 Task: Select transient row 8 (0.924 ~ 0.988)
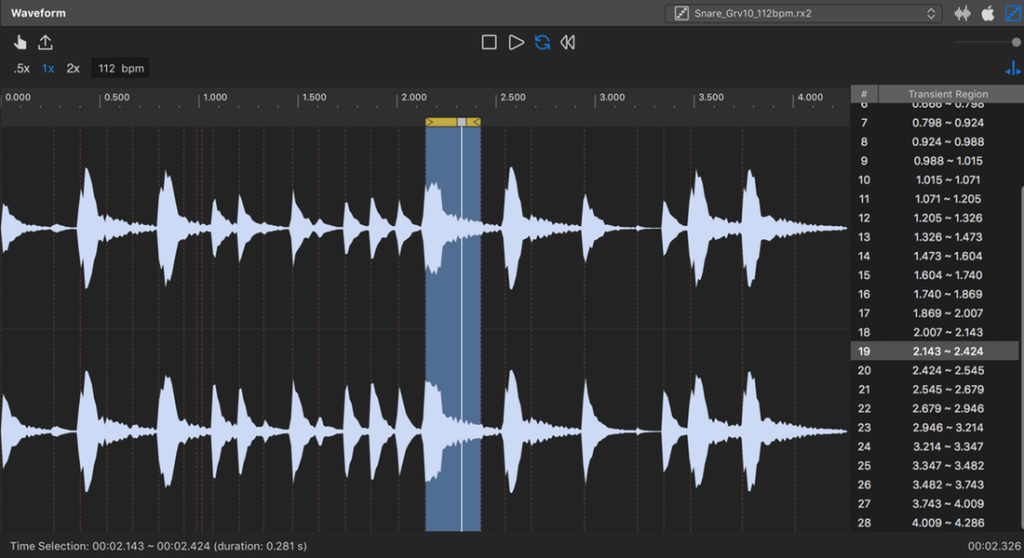[935, 142]
